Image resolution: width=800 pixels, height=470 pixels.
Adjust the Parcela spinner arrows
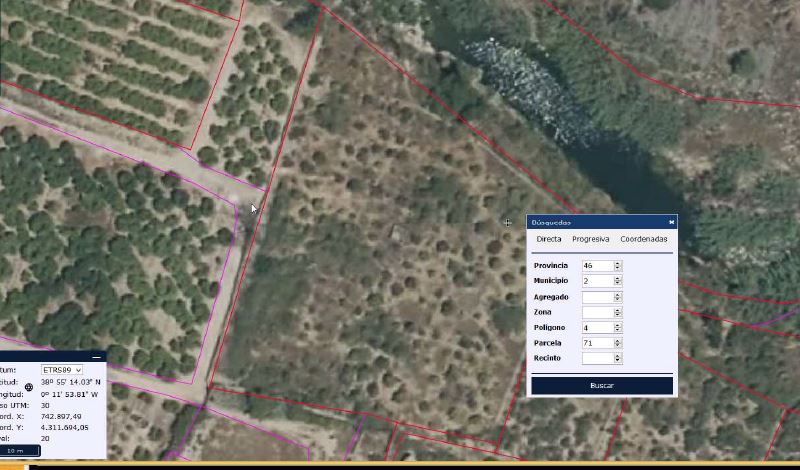[x=618, y=343]
